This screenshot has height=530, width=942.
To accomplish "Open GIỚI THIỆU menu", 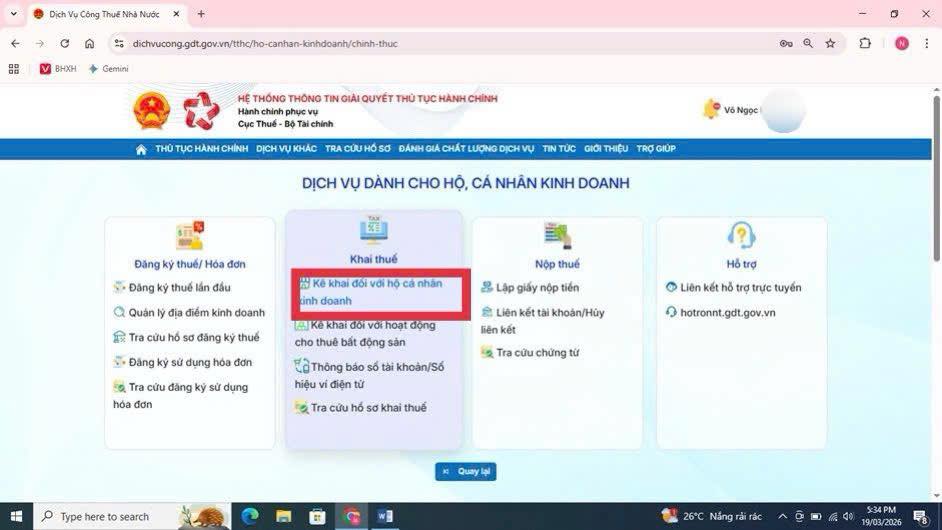I will click(x=606, y=148).
